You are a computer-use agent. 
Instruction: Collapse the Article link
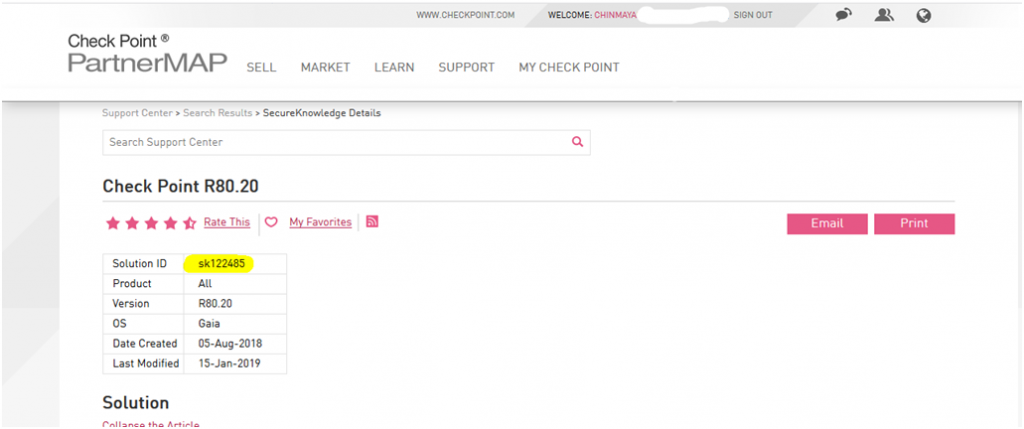tap(151, 424)
